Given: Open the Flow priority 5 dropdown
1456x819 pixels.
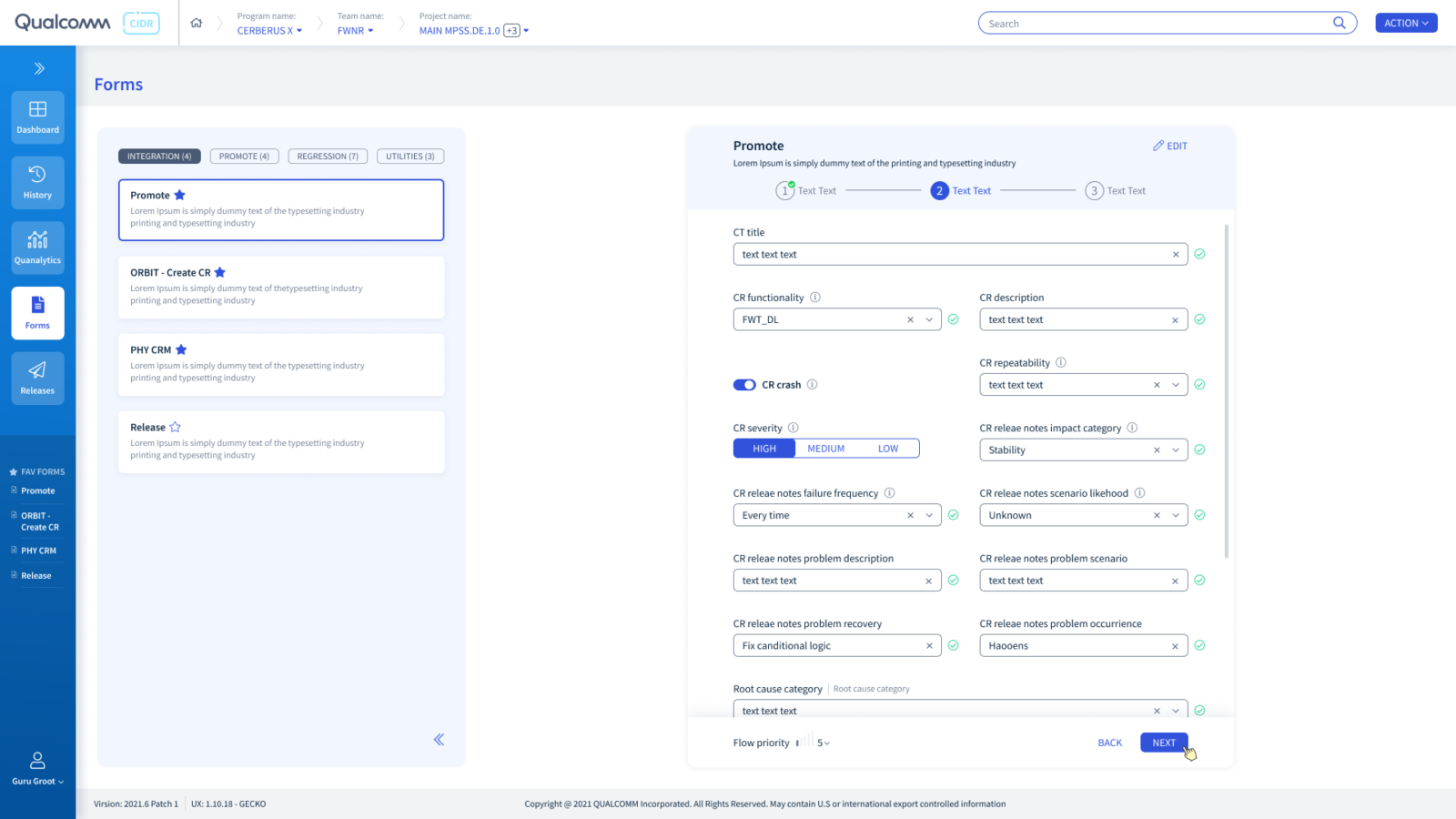Looking at the screenshot, I should 824,743.
